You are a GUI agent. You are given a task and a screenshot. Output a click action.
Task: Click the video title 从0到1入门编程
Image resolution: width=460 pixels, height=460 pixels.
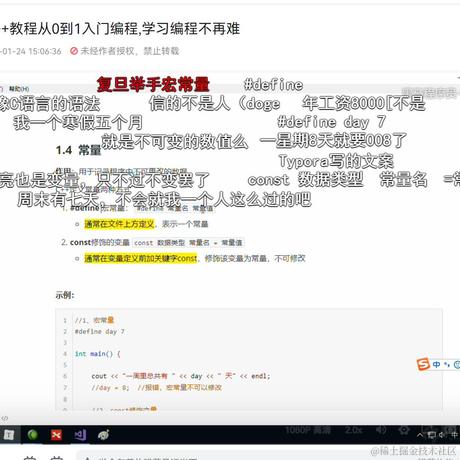(x=88, y=29)
